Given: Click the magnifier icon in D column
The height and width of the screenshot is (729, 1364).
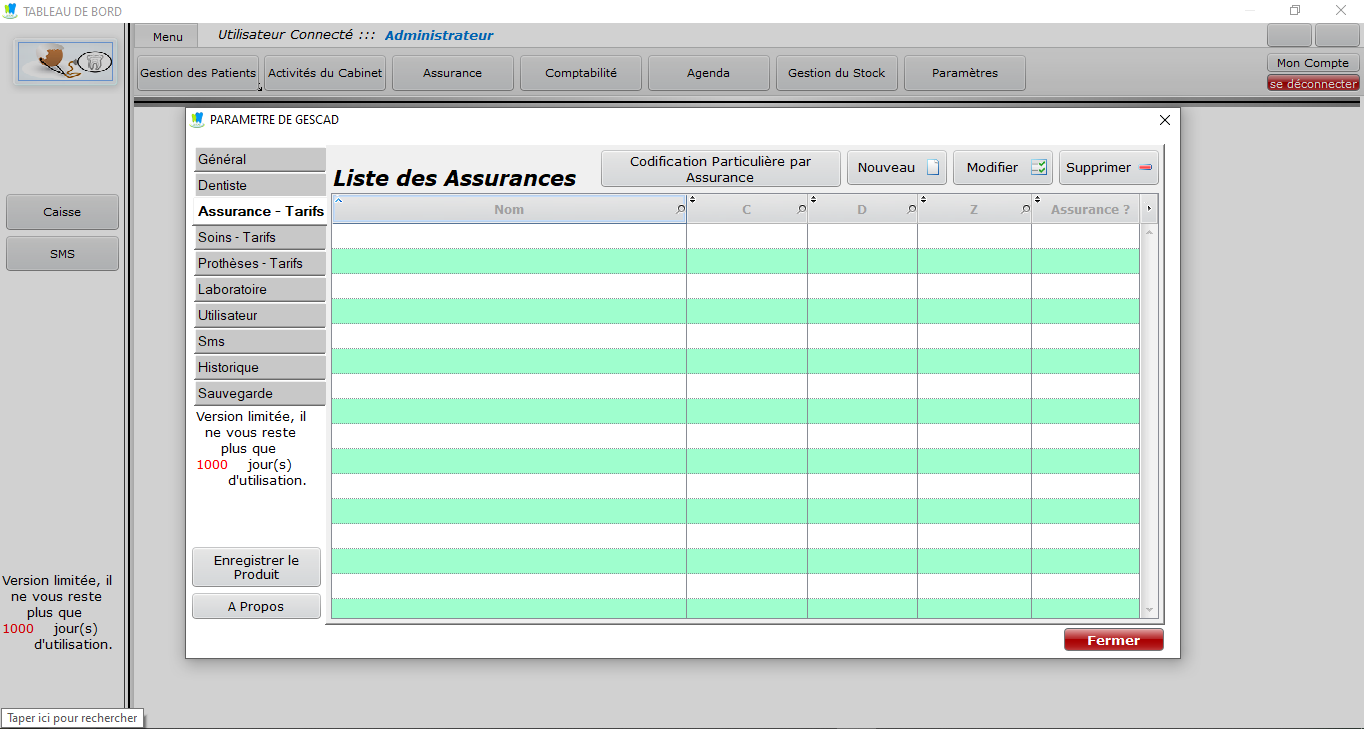Looking at the screenshot, I should 911,210.
